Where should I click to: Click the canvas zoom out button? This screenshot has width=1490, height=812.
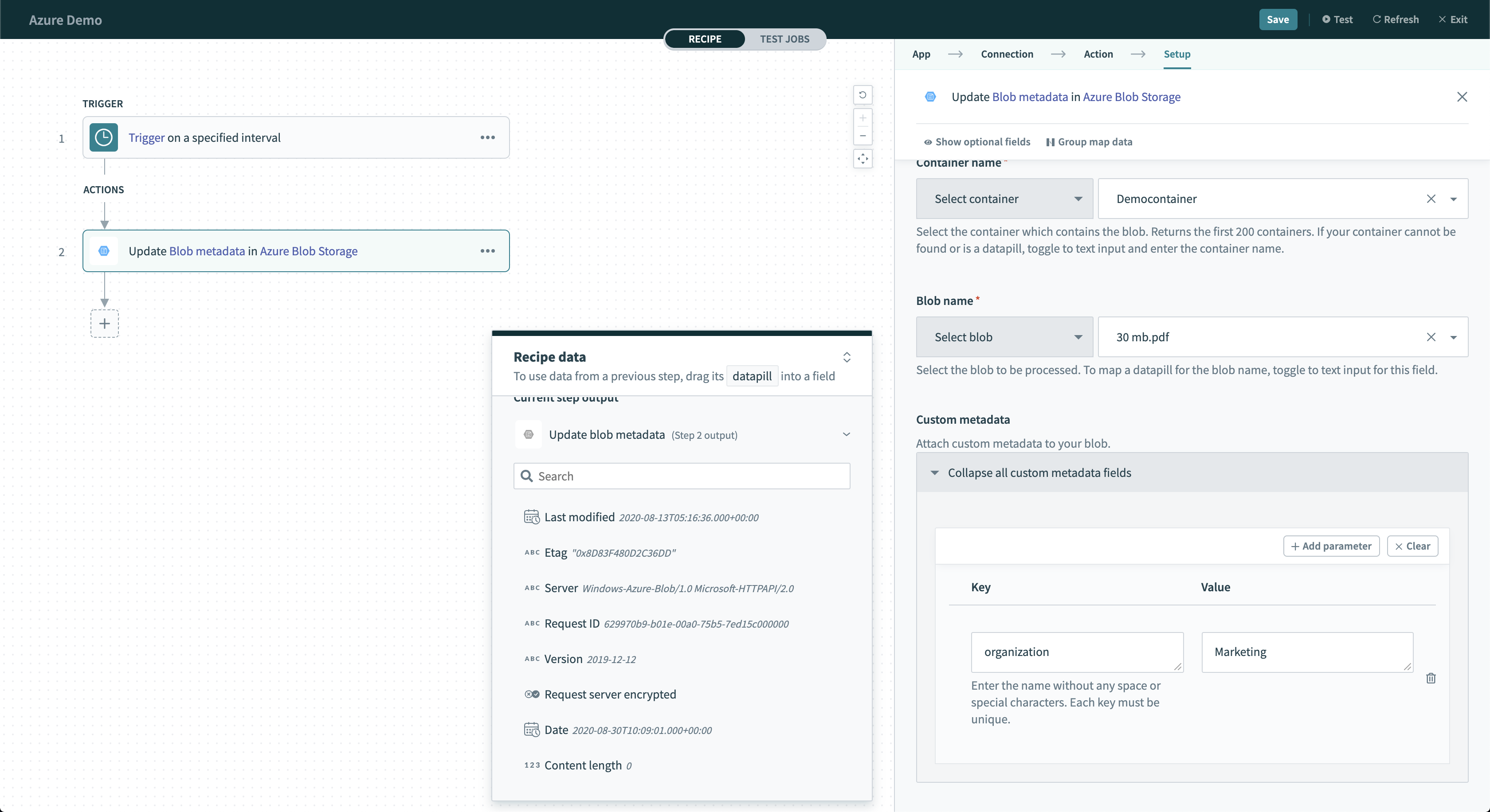pyautogui.click(x=863, y=136)
